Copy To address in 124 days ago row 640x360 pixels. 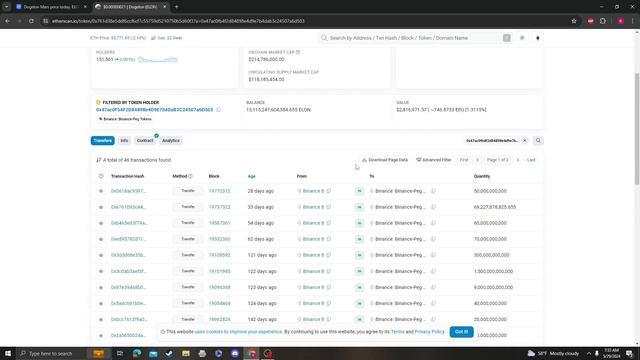point(433,303)
